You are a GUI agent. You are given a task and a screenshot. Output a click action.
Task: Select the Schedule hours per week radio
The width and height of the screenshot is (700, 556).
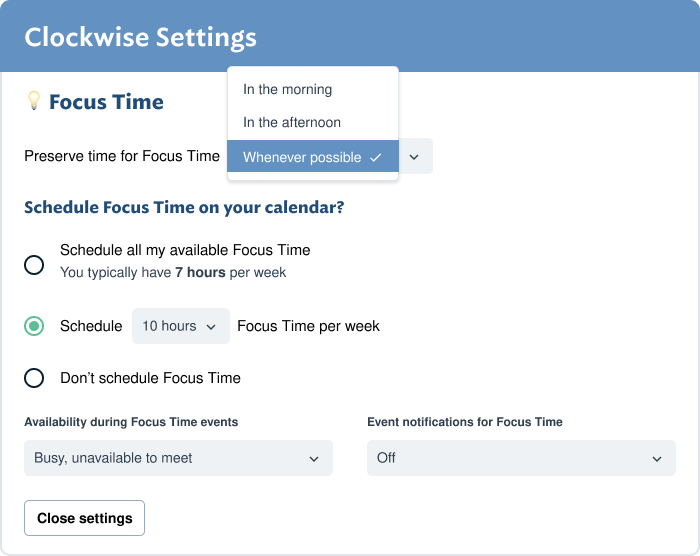click(34, 326)
